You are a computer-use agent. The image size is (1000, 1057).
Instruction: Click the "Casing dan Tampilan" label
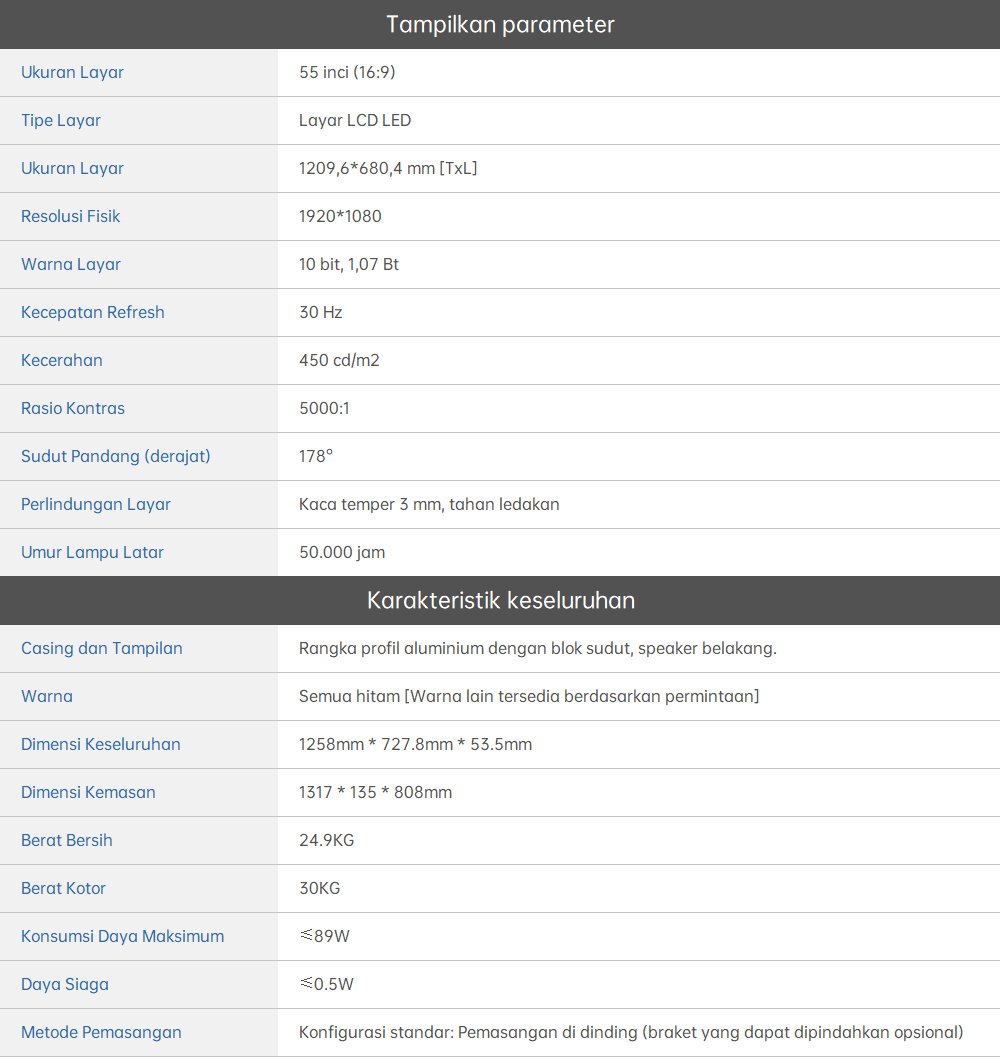[102, 648]
